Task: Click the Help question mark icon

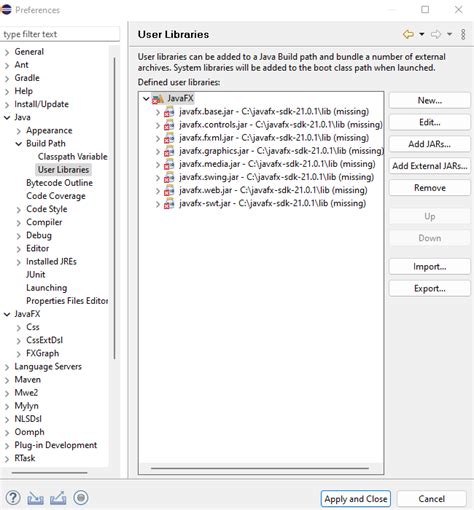Action: pyautogui.click(x=13, y=498)
